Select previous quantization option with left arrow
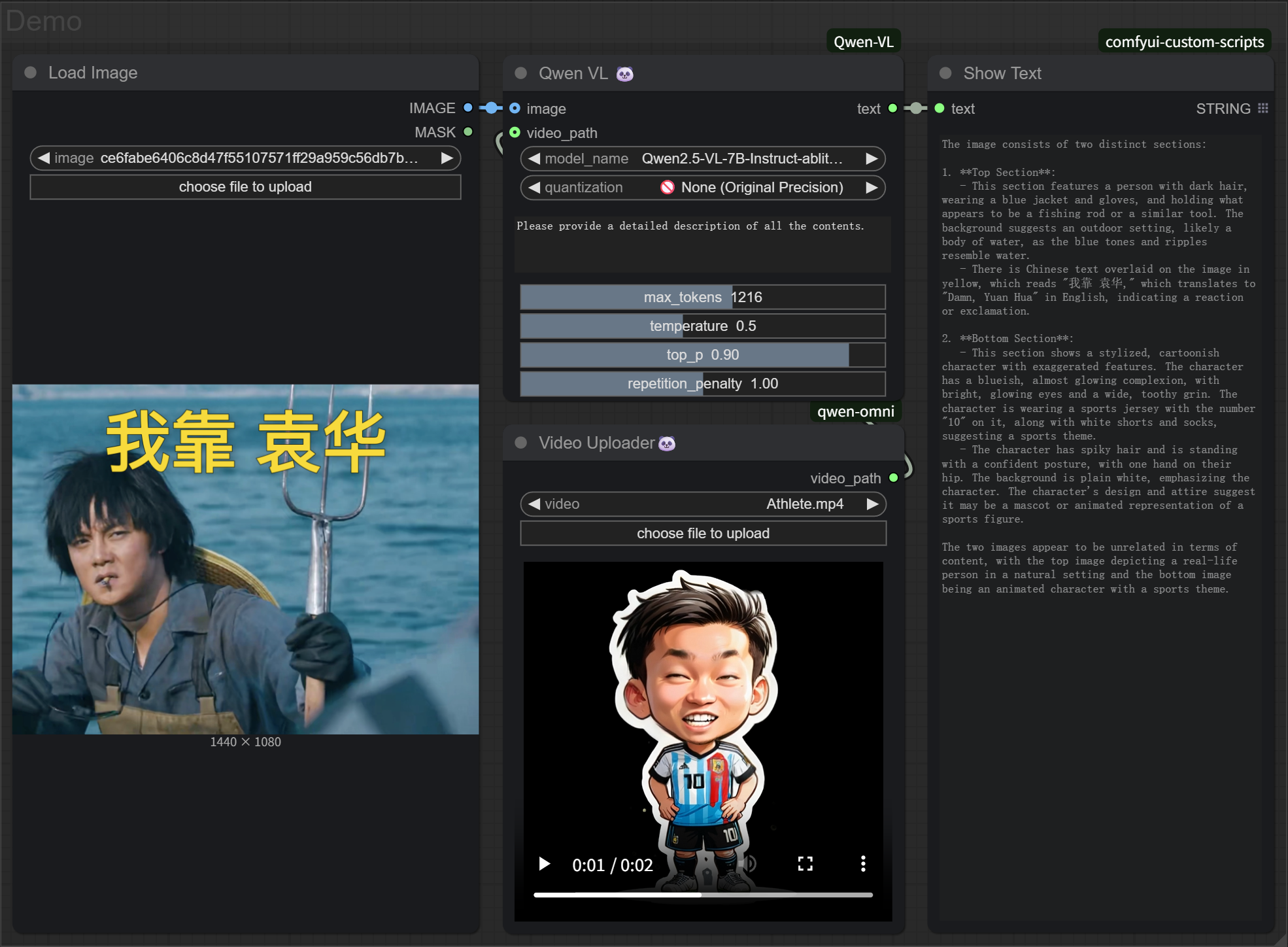Viewport: 1288px width, 947px height. pyautogui.click(x=534, y=188)
